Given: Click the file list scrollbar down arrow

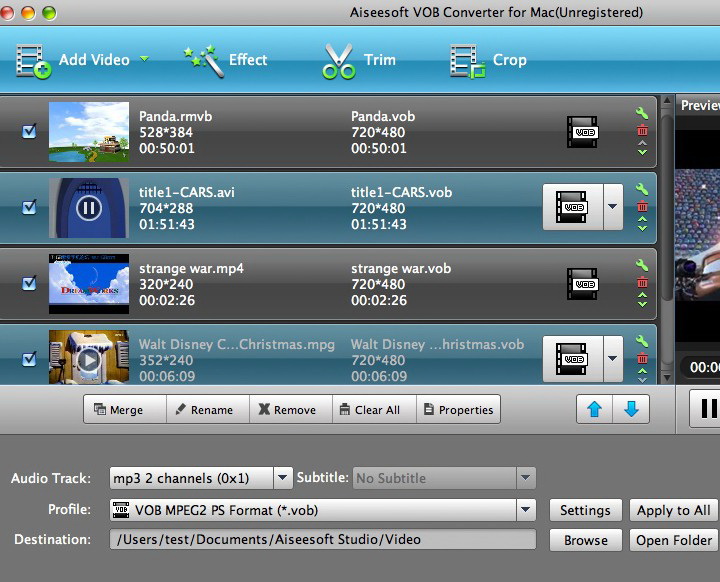Looking at the screenshot, I should (x=667, y=378).
